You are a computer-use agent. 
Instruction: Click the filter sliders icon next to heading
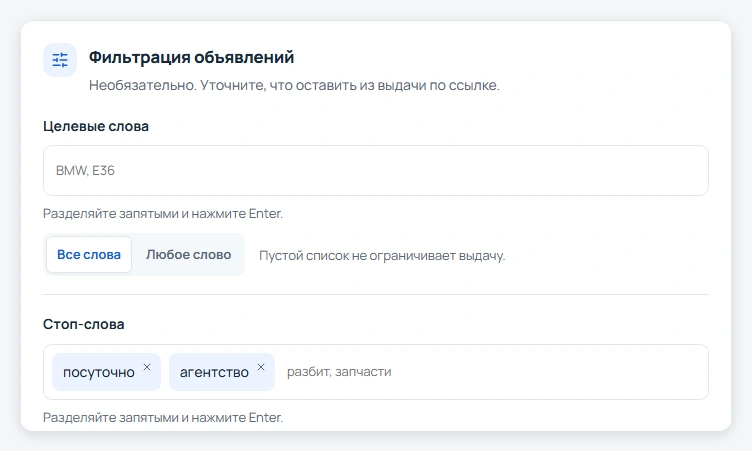pyautogui.click(x=60, y=60)
